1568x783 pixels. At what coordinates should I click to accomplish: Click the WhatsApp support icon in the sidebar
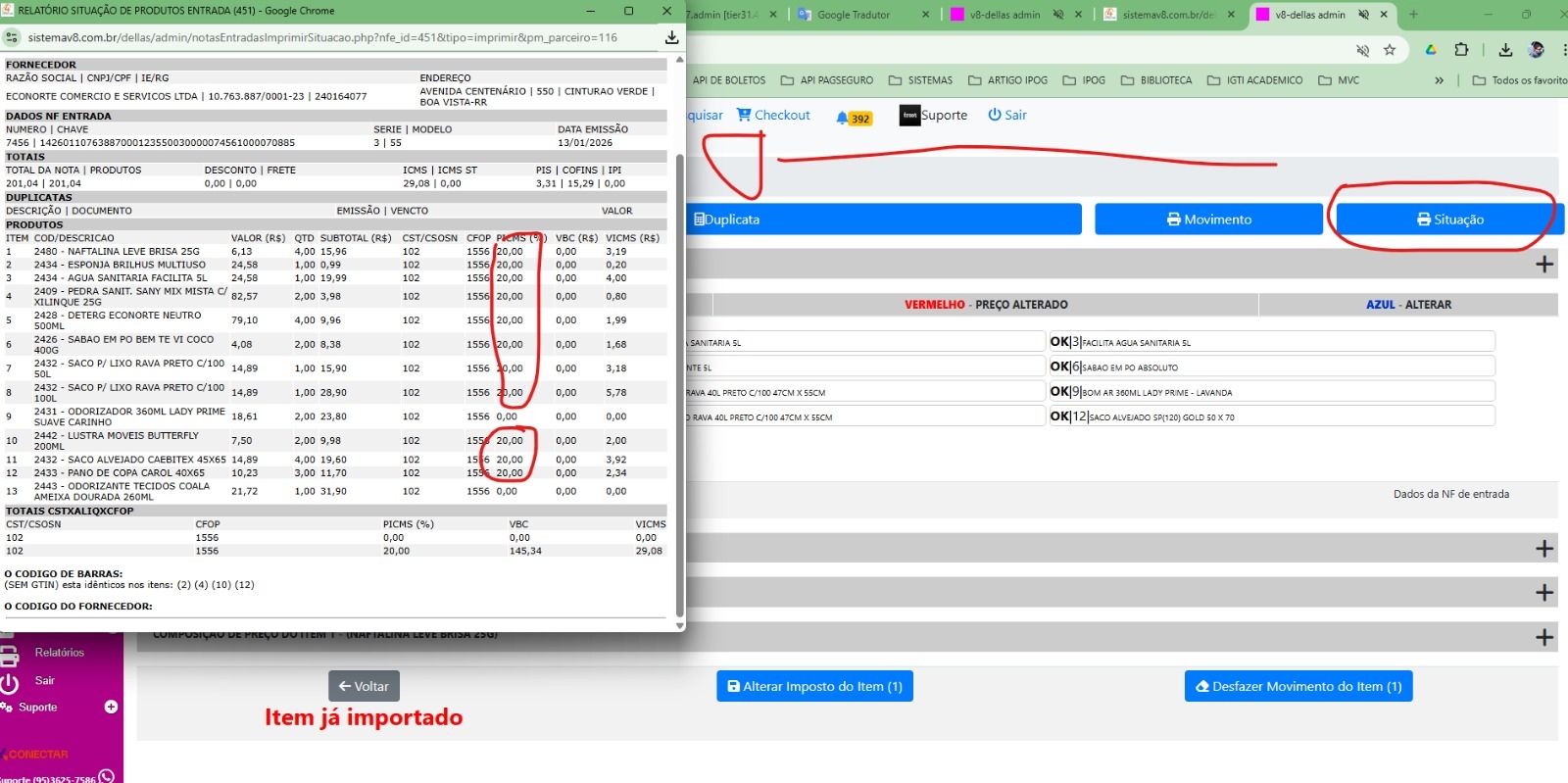[x=107, y=776]
